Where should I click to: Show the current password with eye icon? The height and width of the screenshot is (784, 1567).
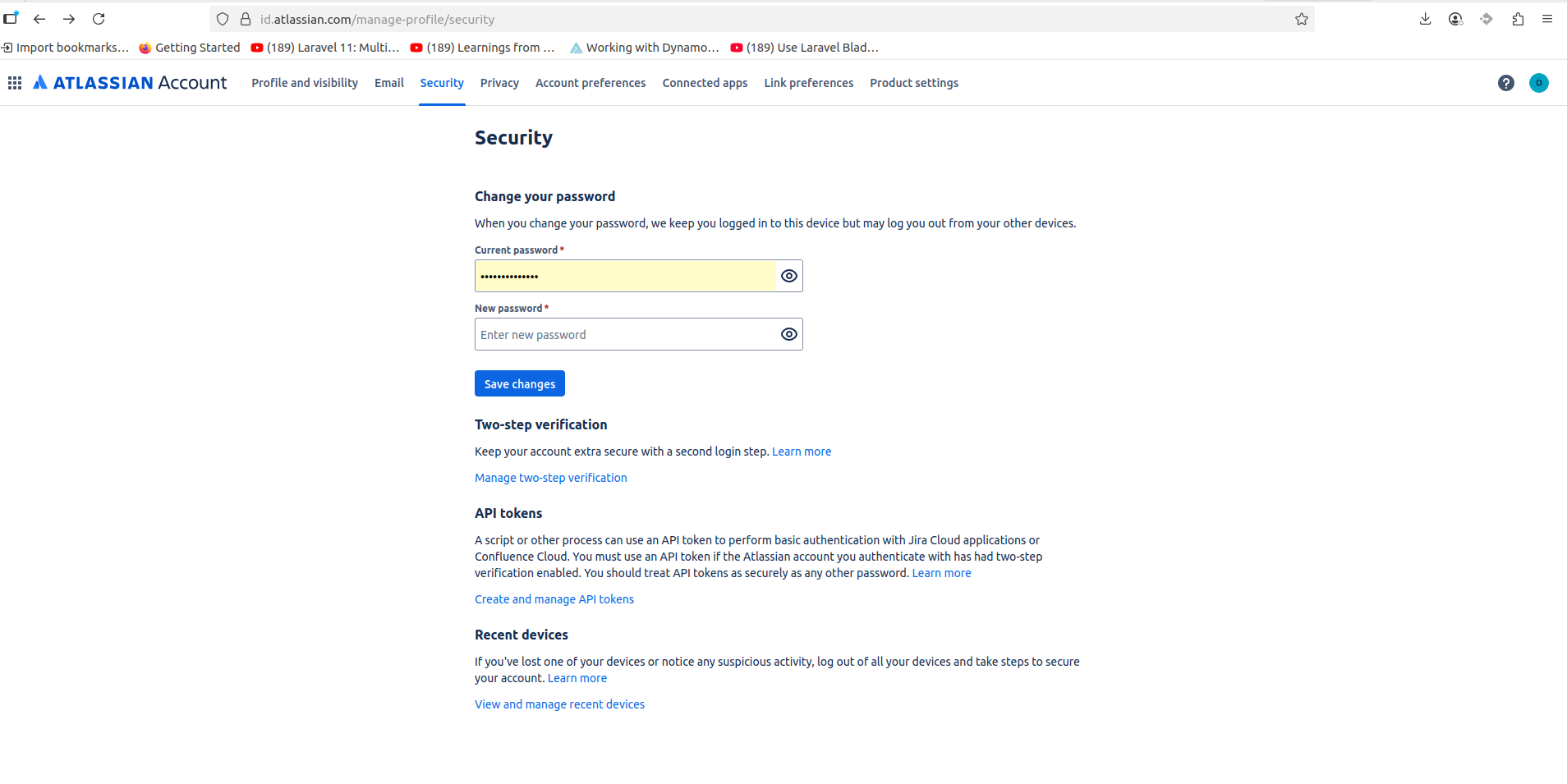pos(788,276)
